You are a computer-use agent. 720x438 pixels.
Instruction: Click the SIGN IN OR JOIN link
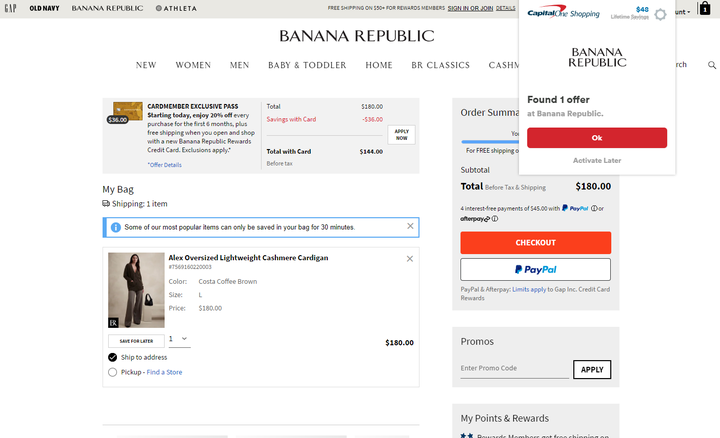pyautogui.click(x=470, y=8)
